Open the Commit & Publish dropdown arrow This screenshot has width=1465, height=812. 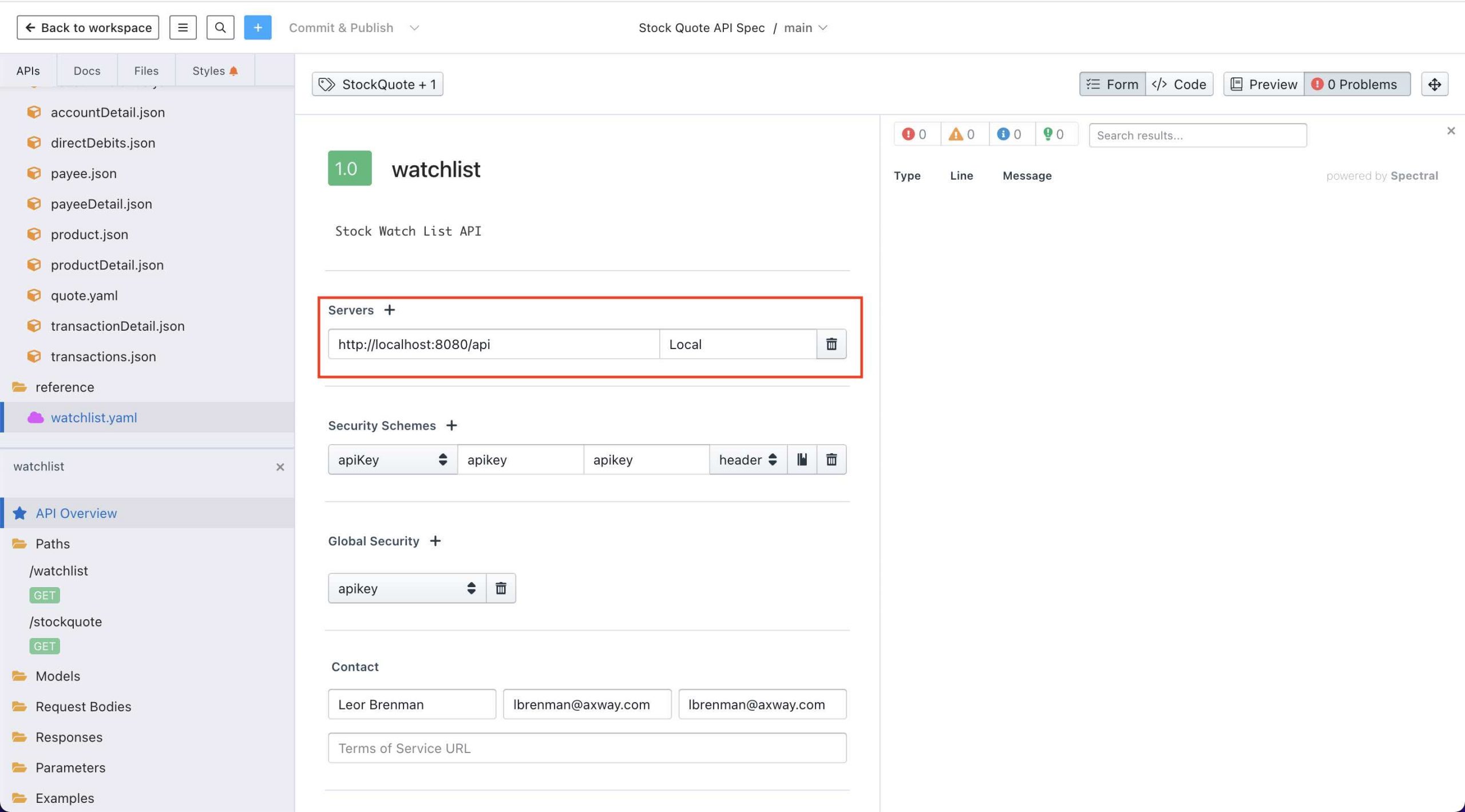[414, 27]
